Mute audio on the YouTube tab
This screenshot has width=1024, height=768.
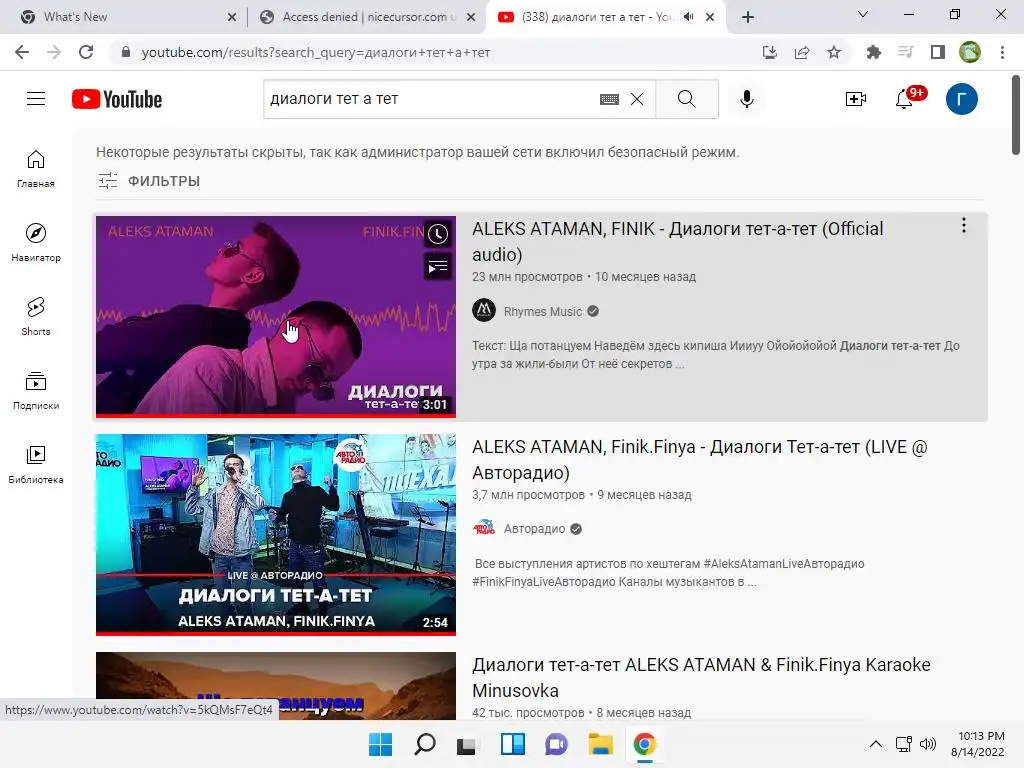tap(688, 17)
